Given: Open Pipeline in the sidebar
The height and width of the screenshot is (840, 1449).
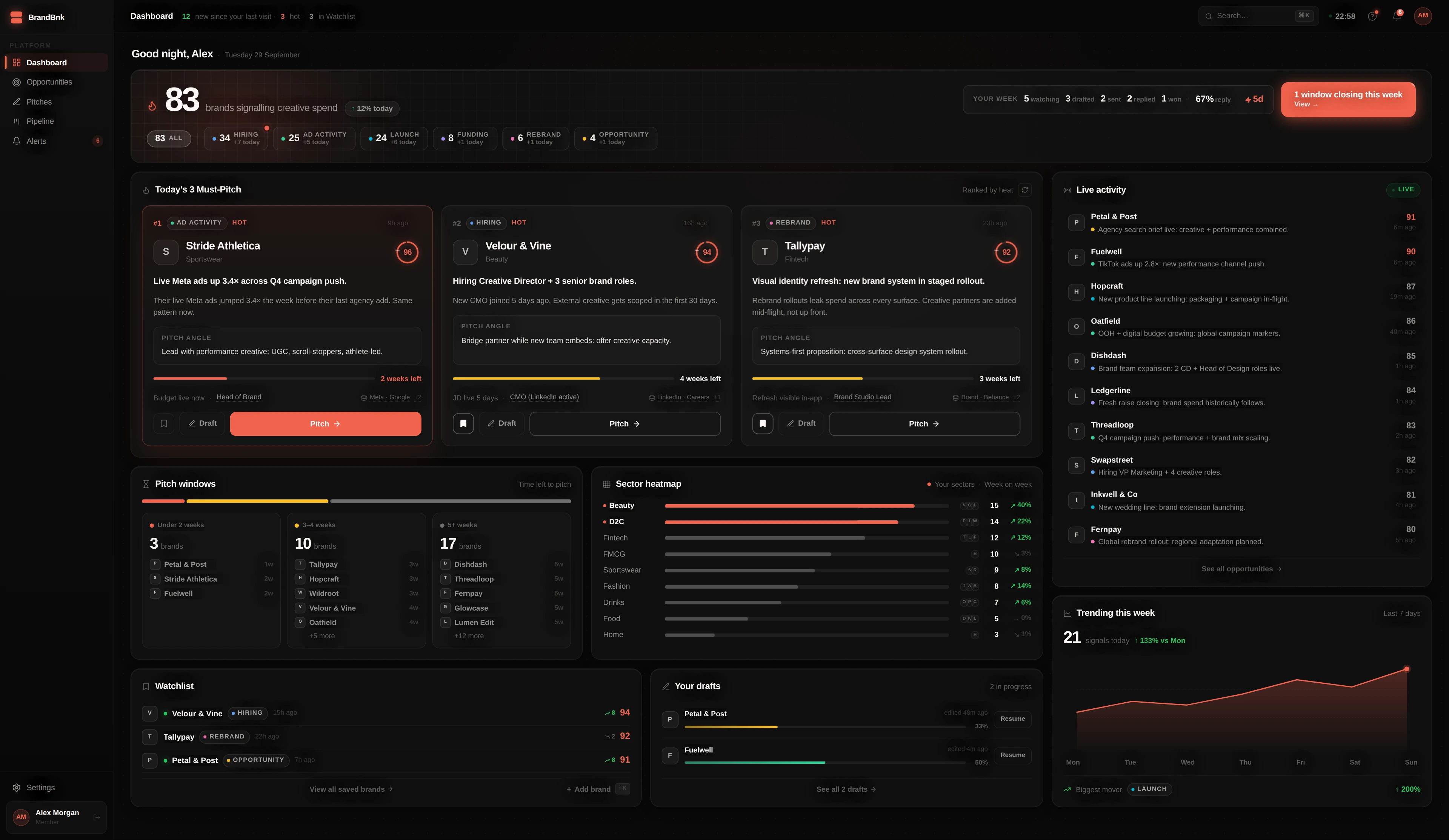Looking at the screenshot, I should pyautogui.click(x=56, y=121).
